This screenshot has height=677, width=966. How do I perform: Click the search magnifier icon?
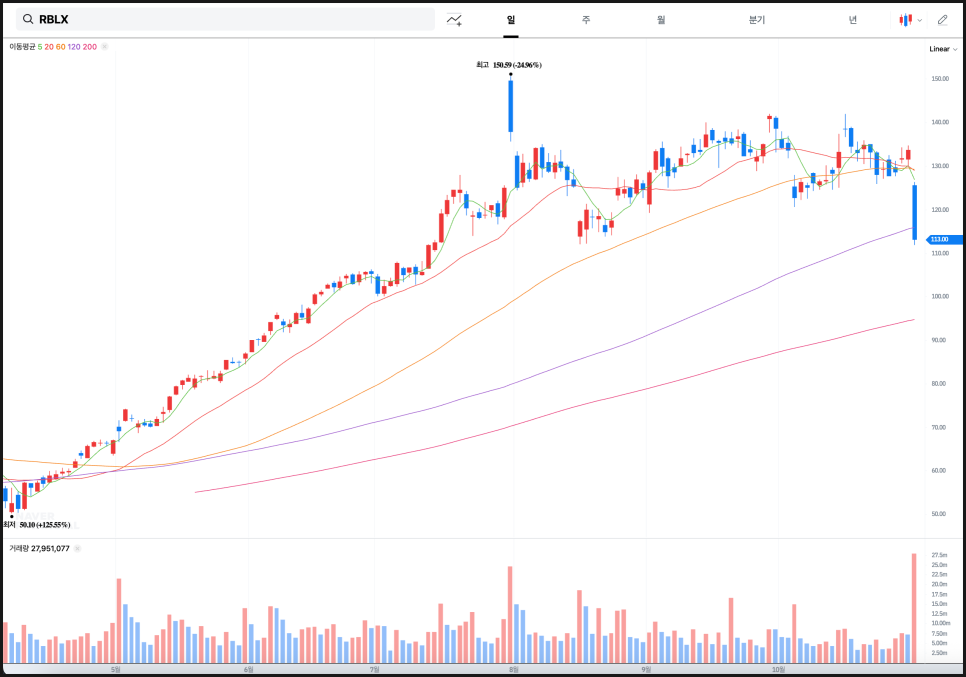(x=26, y=19)
